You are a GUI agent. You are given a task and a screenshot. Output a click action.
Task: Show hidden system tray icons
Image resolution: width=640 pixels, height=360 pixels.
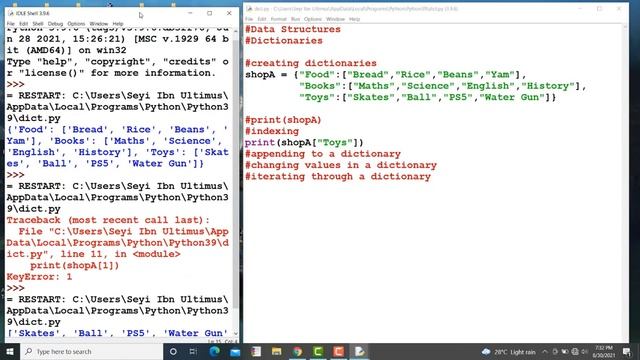pos(545,351)
